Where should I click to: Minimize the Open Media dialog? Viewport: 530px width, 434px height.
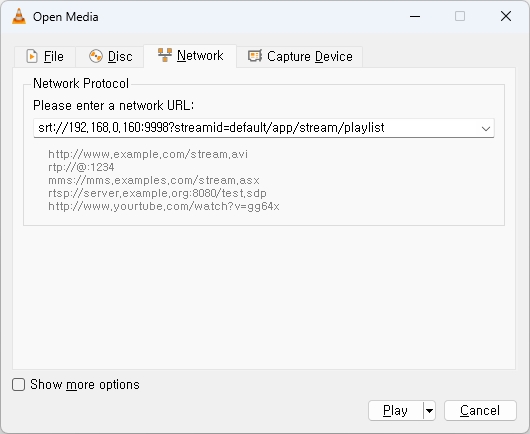tap(415, 16)
